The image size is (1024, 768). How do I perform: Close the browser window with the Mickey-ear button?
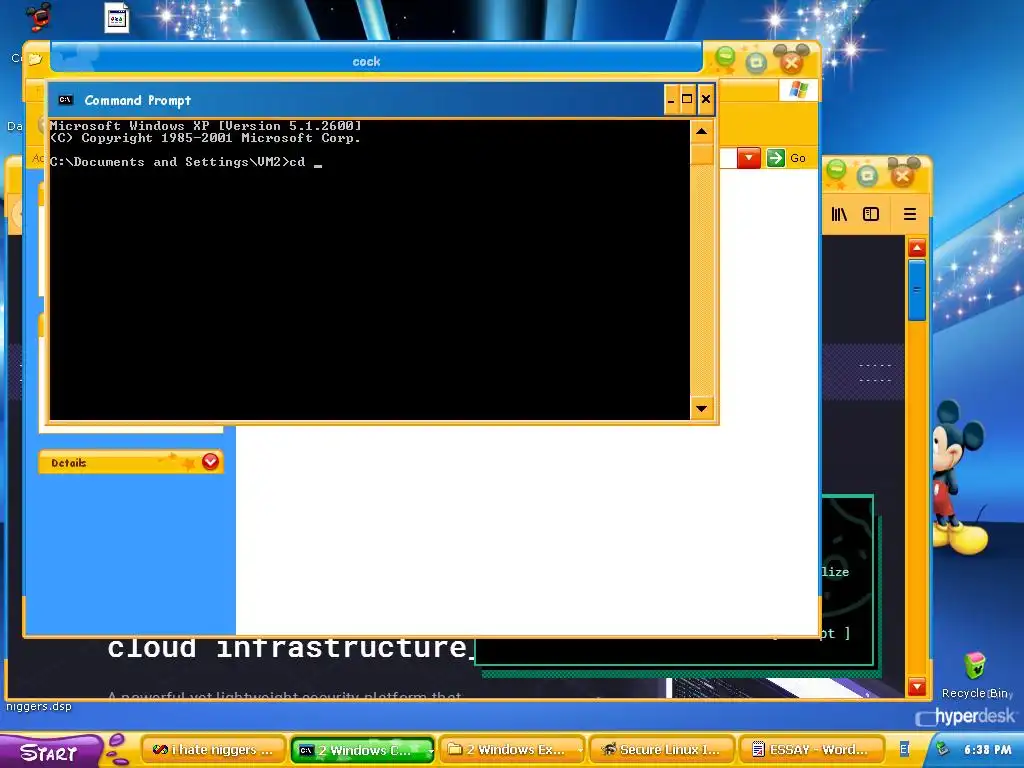(903, 174)
